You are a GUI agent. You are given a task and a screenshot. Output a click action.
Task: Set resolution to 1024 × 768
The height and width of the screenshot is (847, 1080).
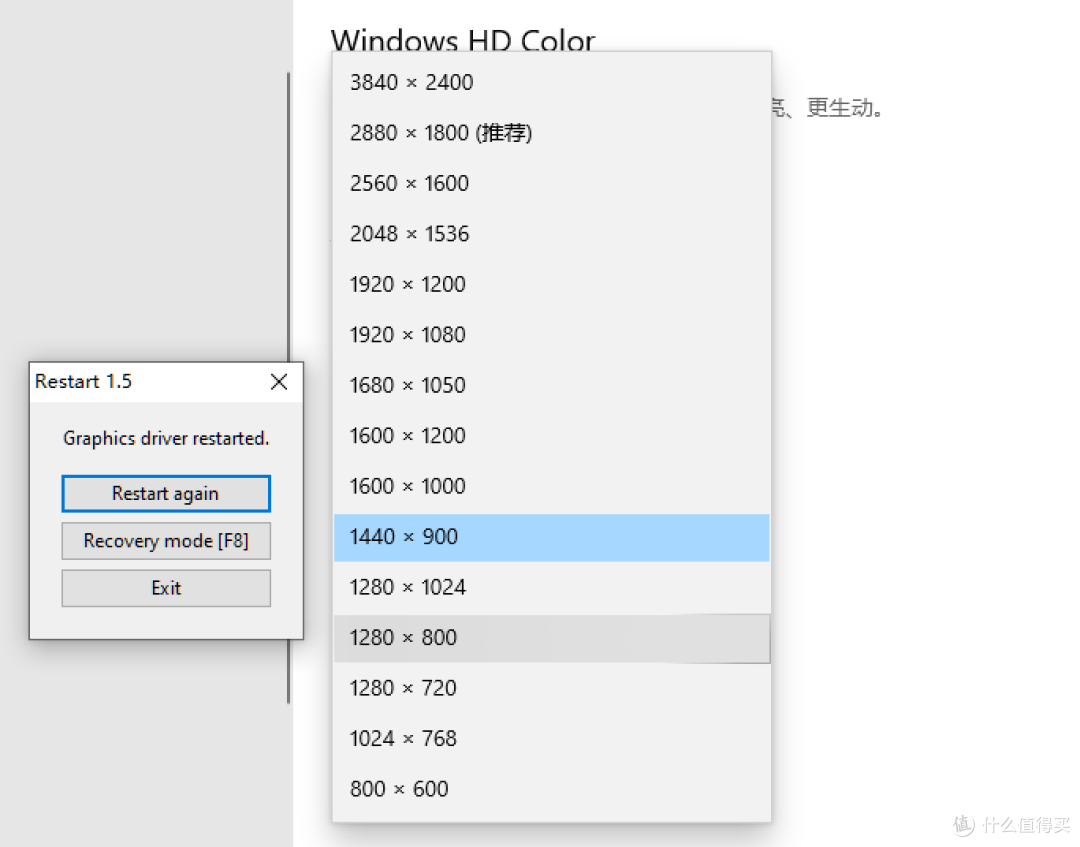551,739
